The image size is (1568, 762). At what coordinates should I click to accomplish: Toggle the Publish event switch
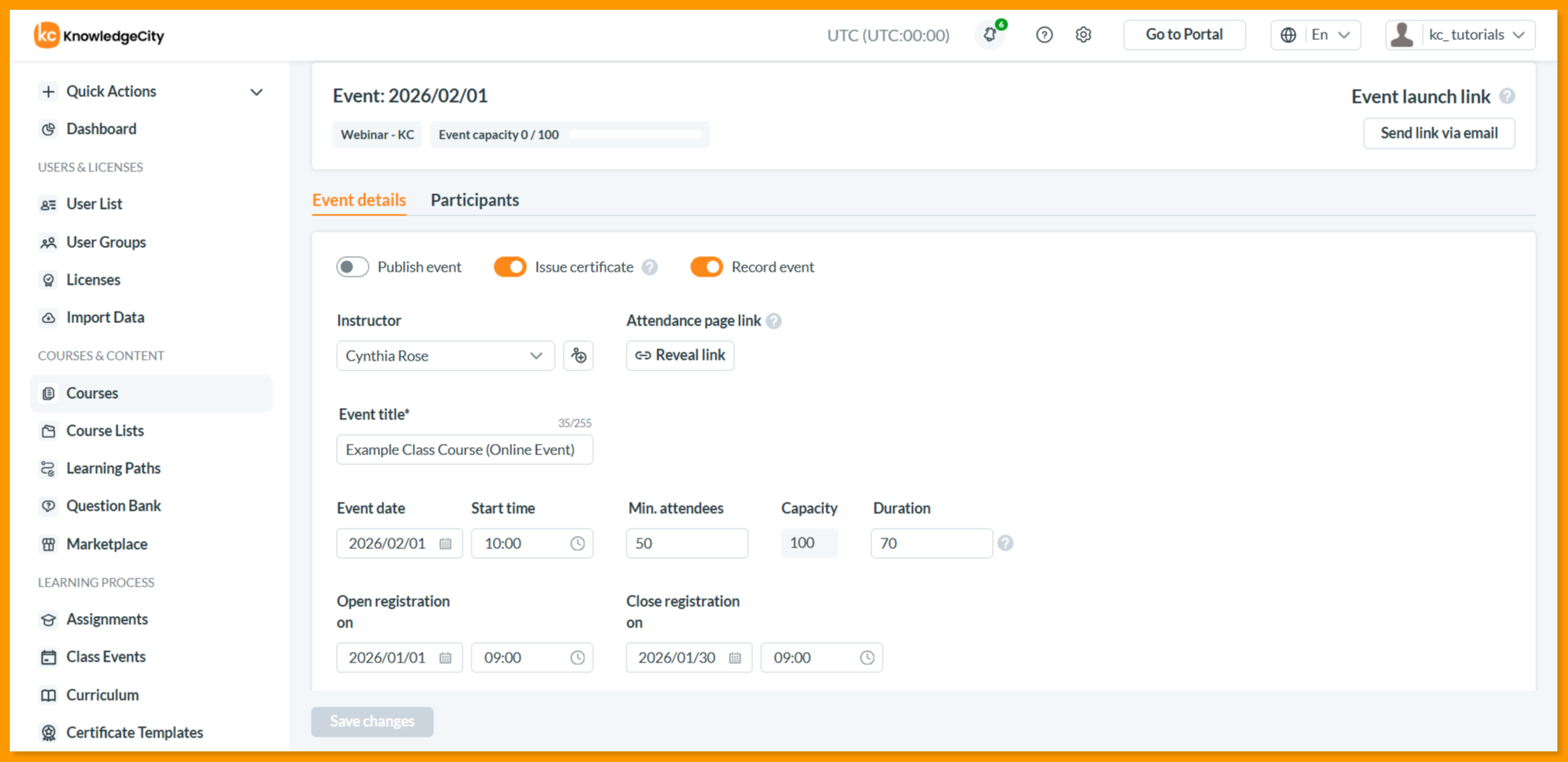click(352, 267)
